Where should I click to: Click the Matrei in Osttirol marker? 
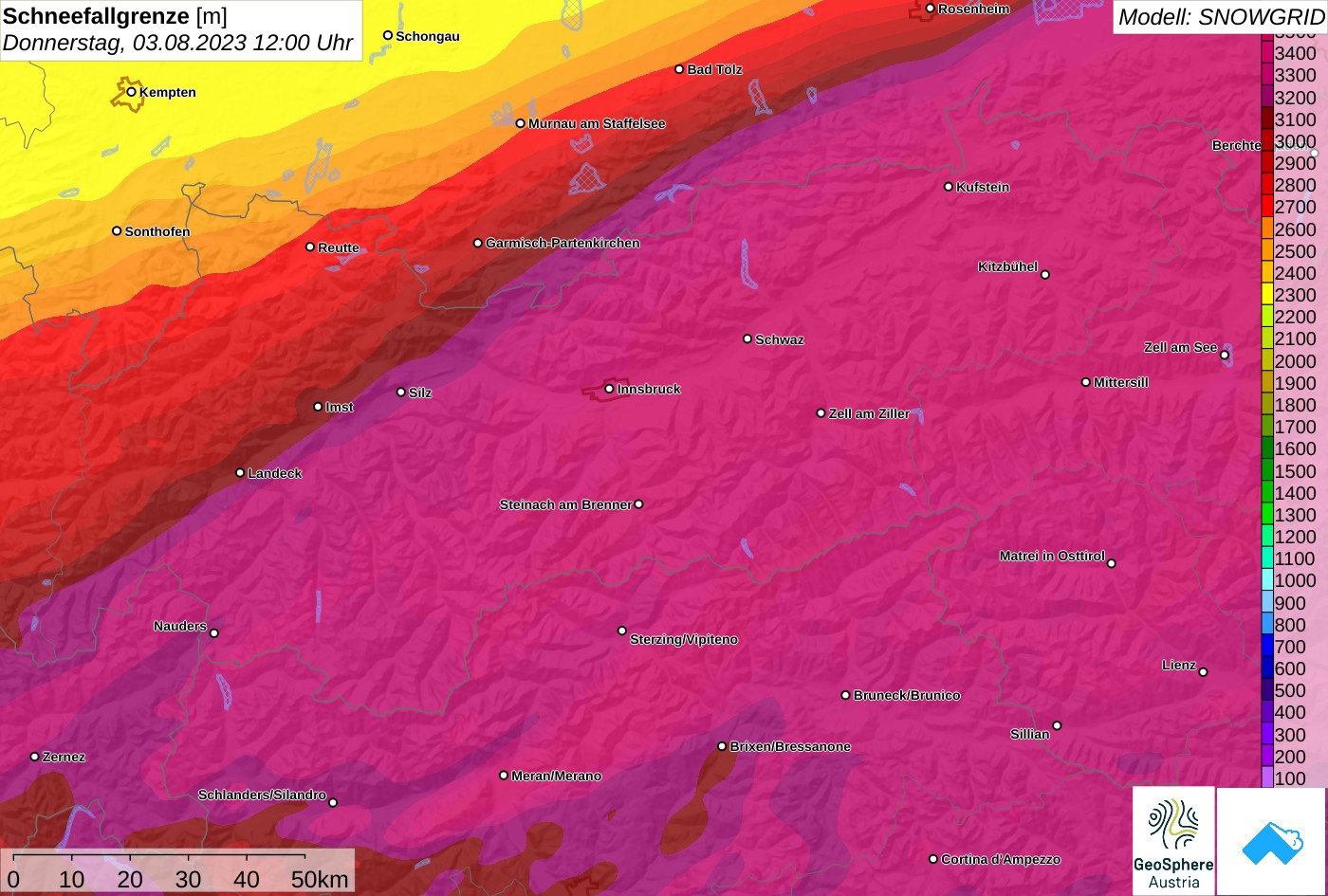[x=1112, y=563]
